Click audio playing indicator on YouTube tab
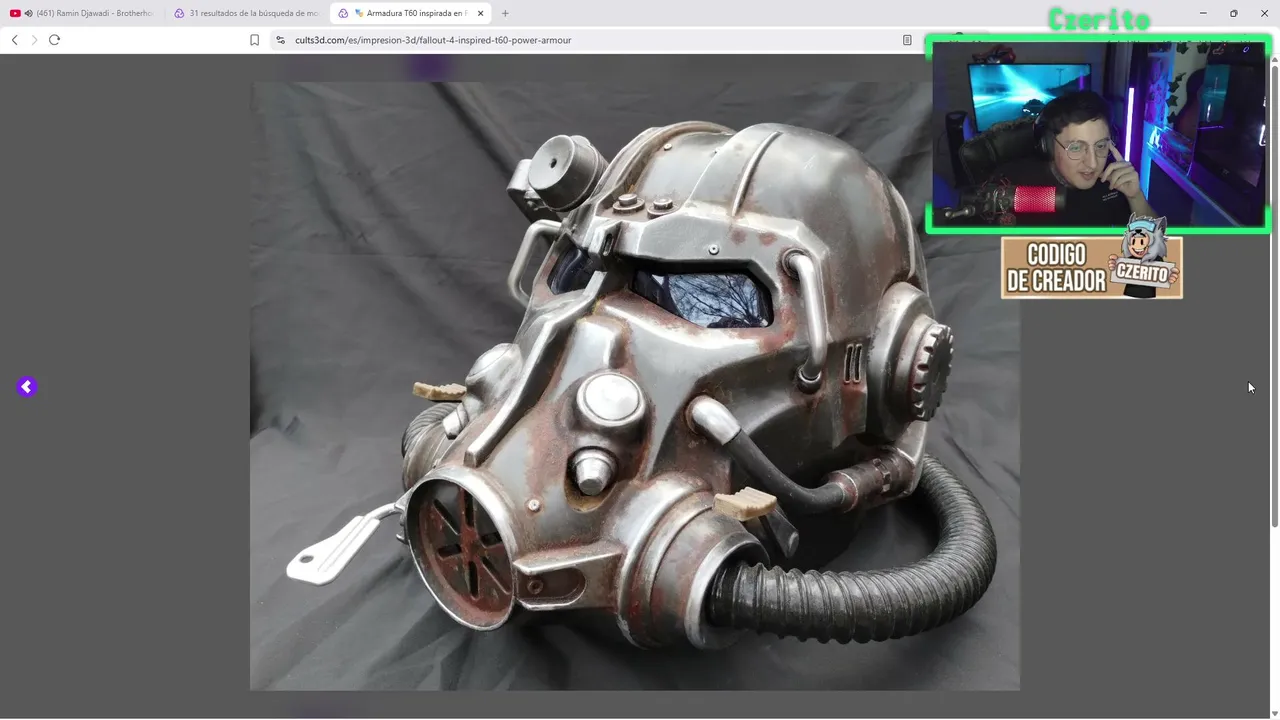 (x=28, y=13)
